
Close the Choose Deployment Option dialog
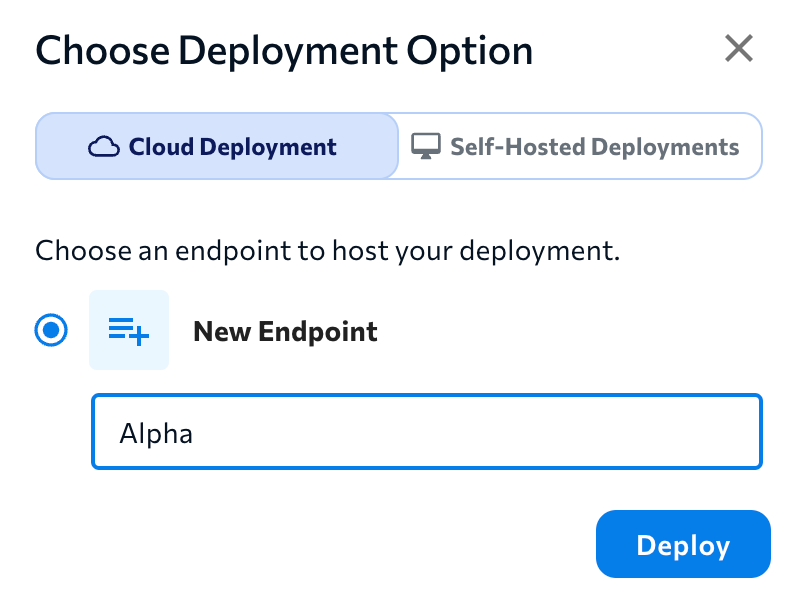[739, 48]
